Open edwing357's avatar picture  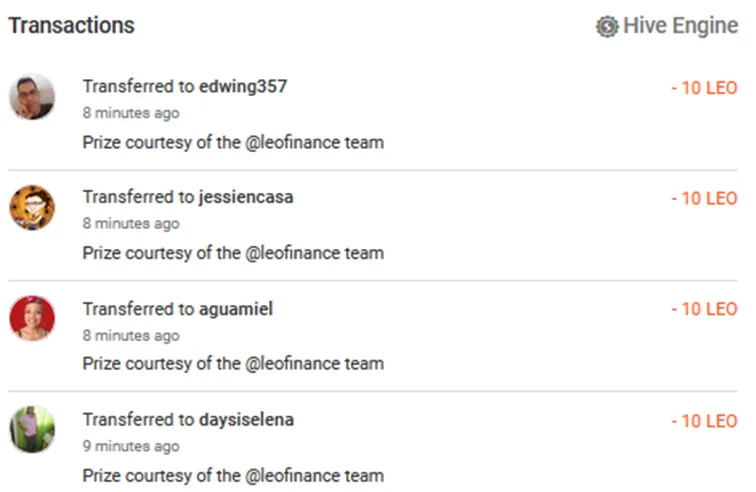point(32,97)
